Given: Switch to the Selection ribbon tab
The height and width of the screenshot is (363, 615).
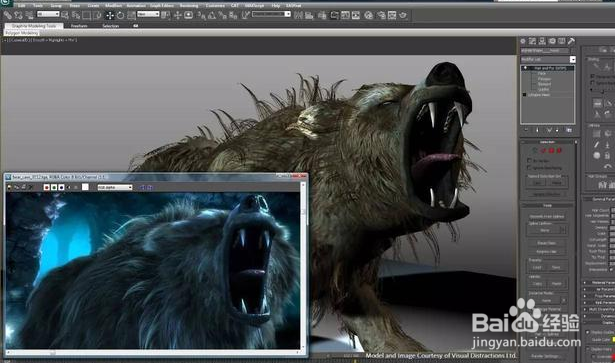Looking at the screenshot, I should (111, 26).
